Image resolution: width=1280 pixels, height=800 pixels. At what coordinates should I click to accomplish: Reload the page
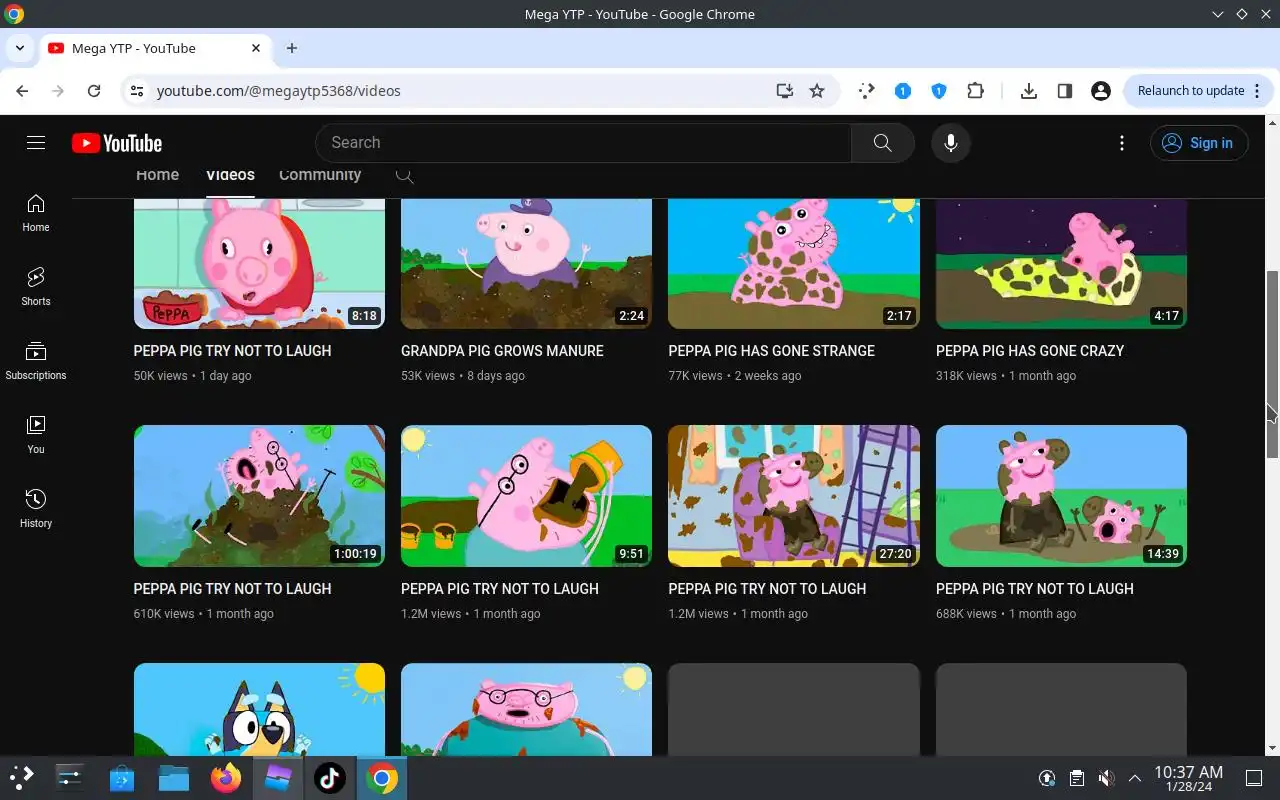[94, 91]
